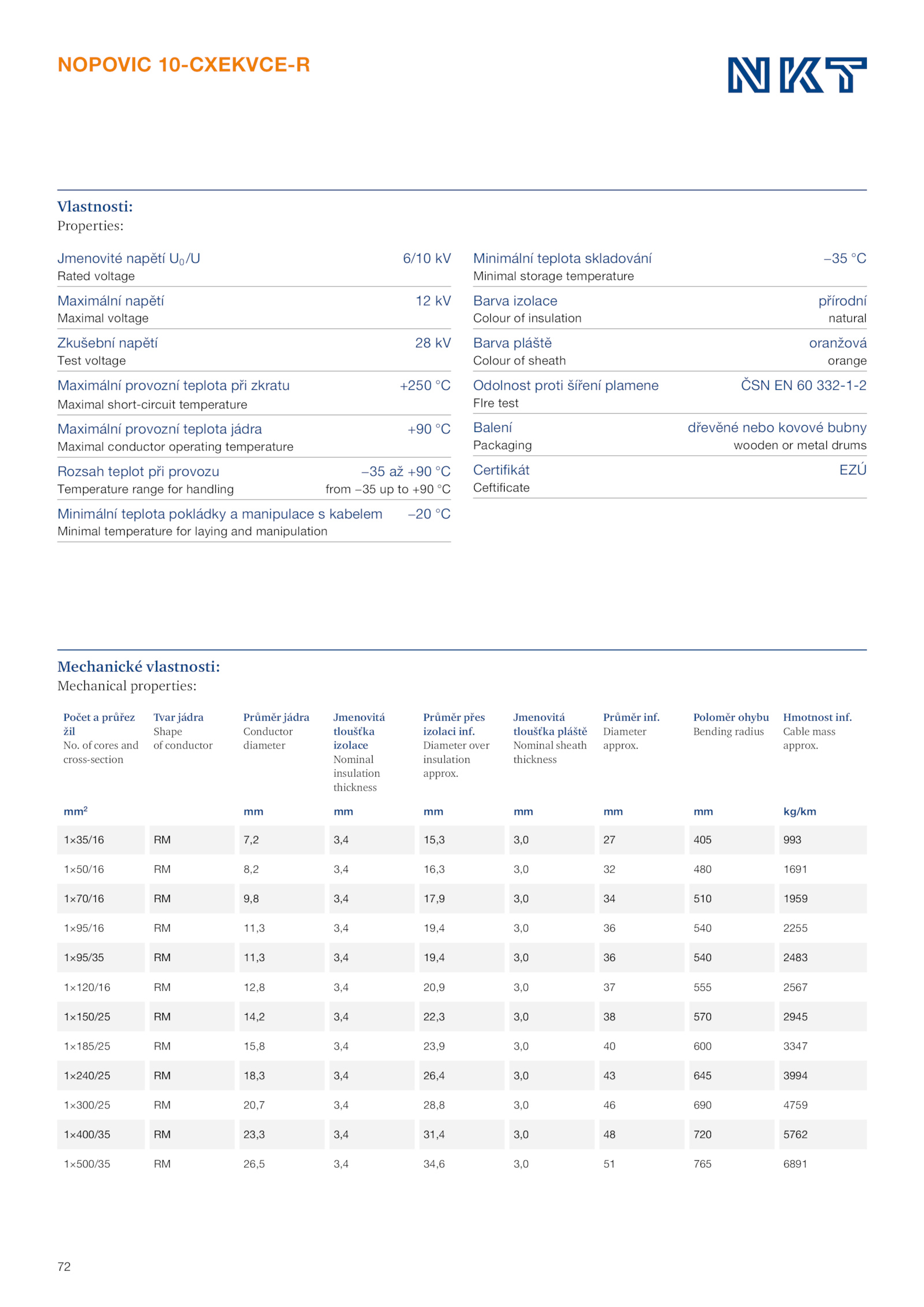The height and width of the screenshot is (1307, 924).
Task: Click bending radius value 765
Action: tap(702, 1164)
